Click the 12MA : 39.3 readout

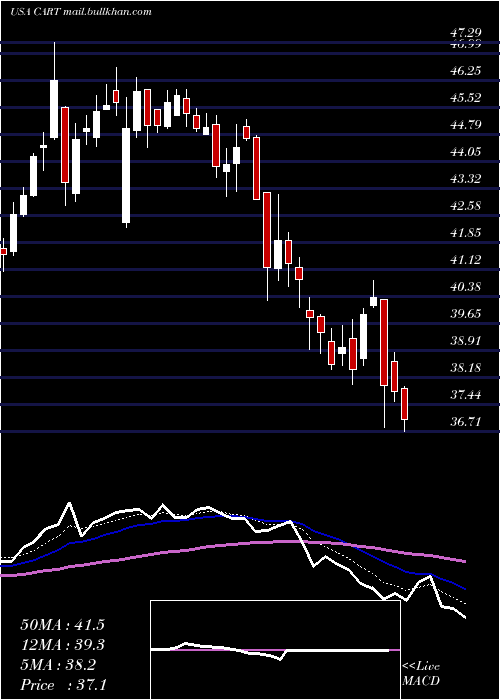click(x=62, y=645)
